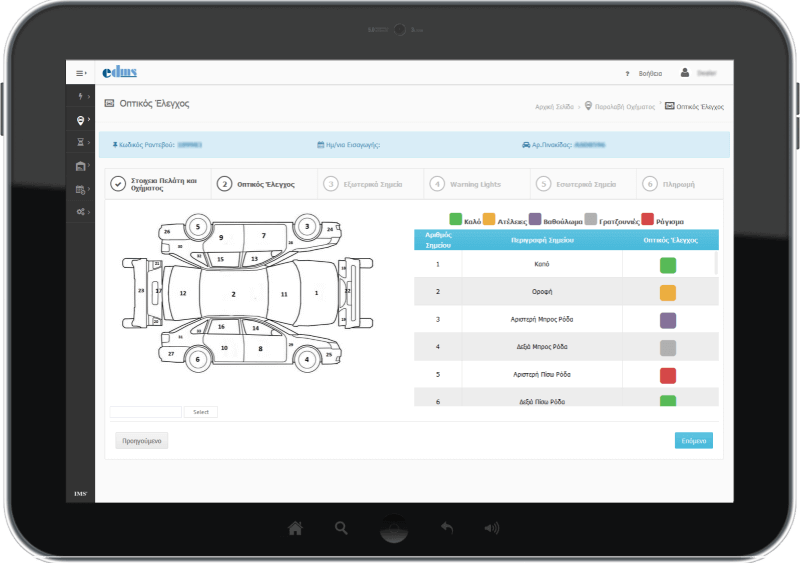
Task: Click the garage sidebar icon
Action: point(80,166)
